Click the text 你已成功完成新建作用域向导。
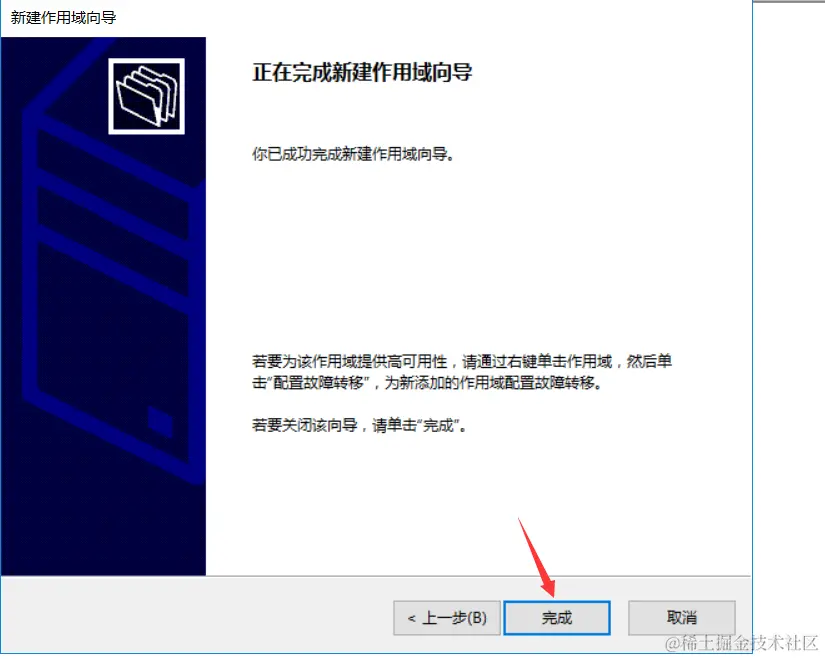The image size is (825, 659). 353,154
